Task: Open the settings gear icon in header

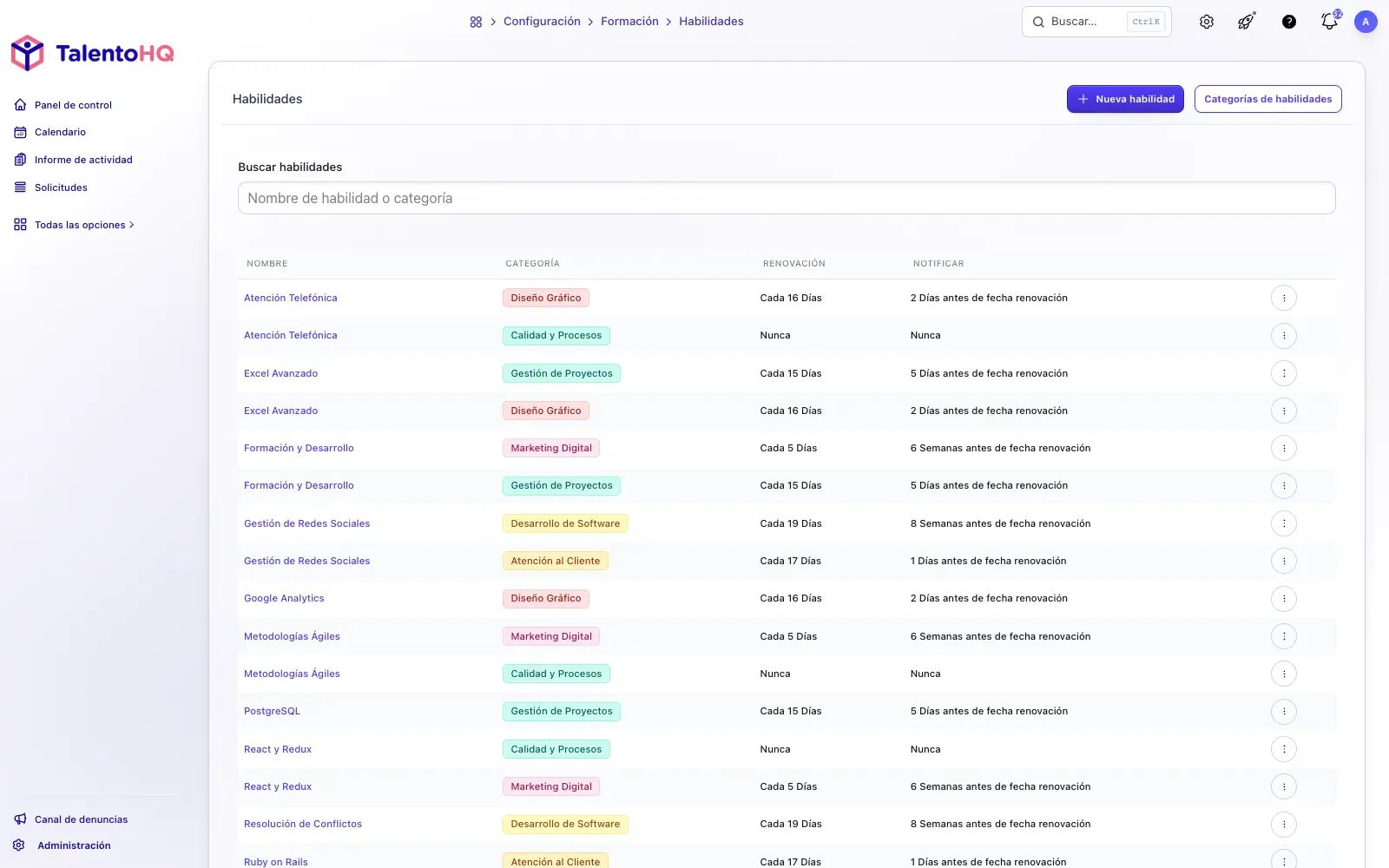Action: (x=1207, y=22)
